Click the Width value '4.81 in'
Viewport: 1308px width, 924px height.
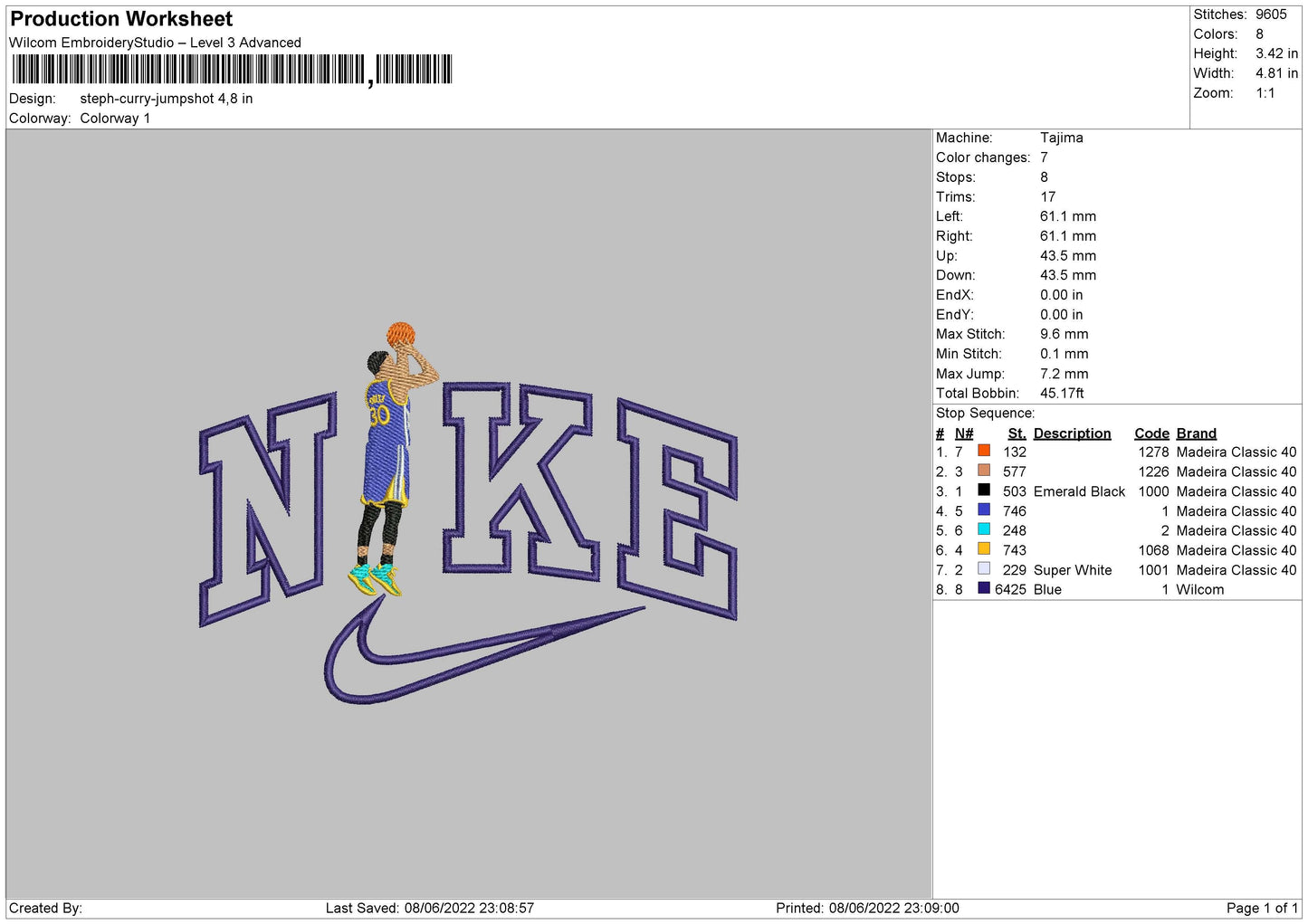click(x=1276, y=73)
